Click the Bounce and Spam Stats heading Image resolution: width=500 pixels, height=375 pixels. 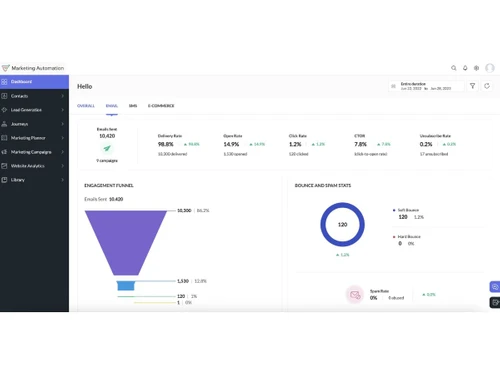coord(323,185)
